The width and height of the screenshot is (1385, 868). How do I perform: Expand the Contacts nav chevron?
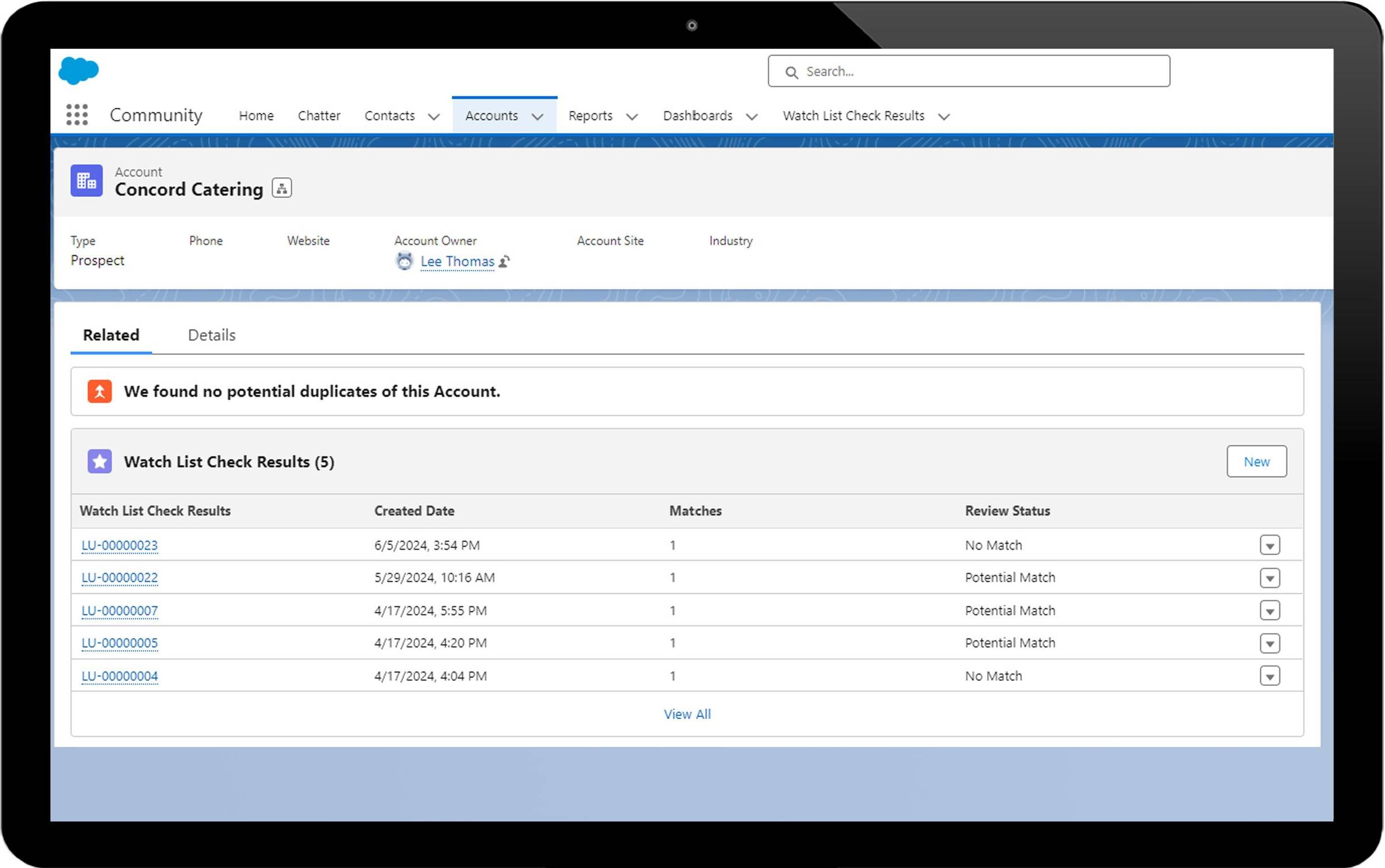click(434, 117)
